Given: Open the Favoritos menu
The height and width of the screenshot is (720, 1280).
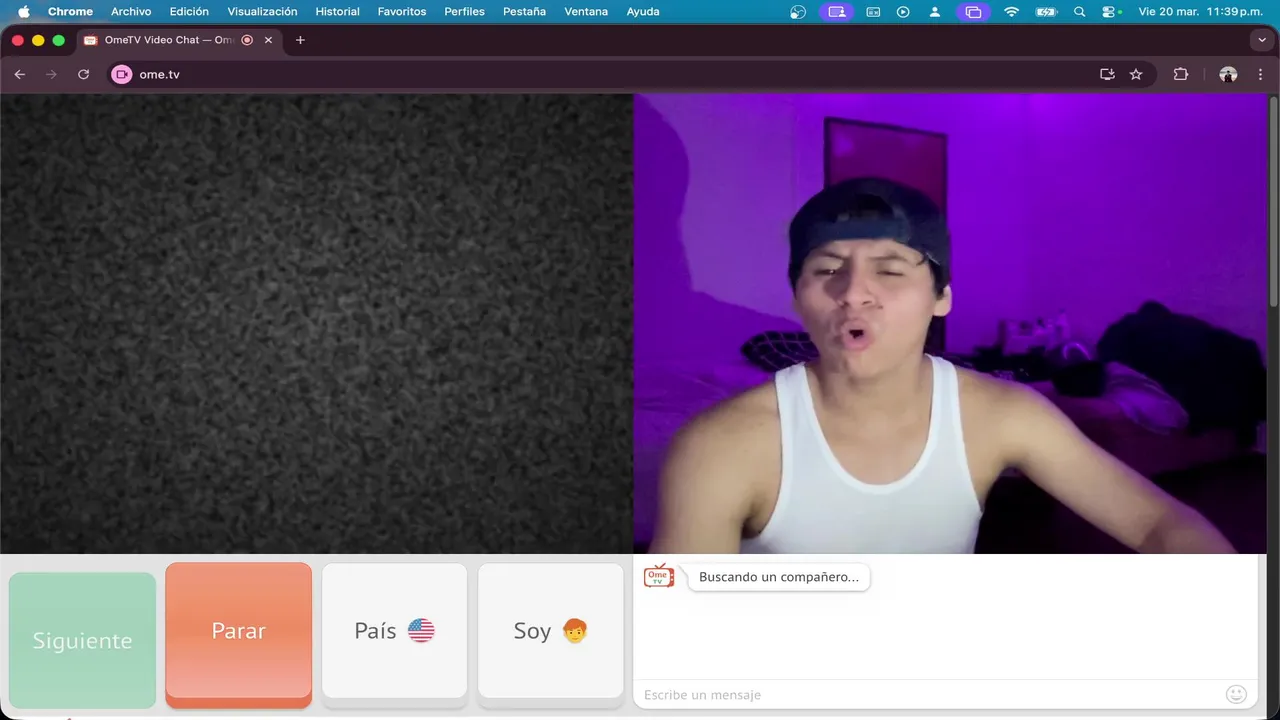Looking at the screenshot, I should [402, 12].
